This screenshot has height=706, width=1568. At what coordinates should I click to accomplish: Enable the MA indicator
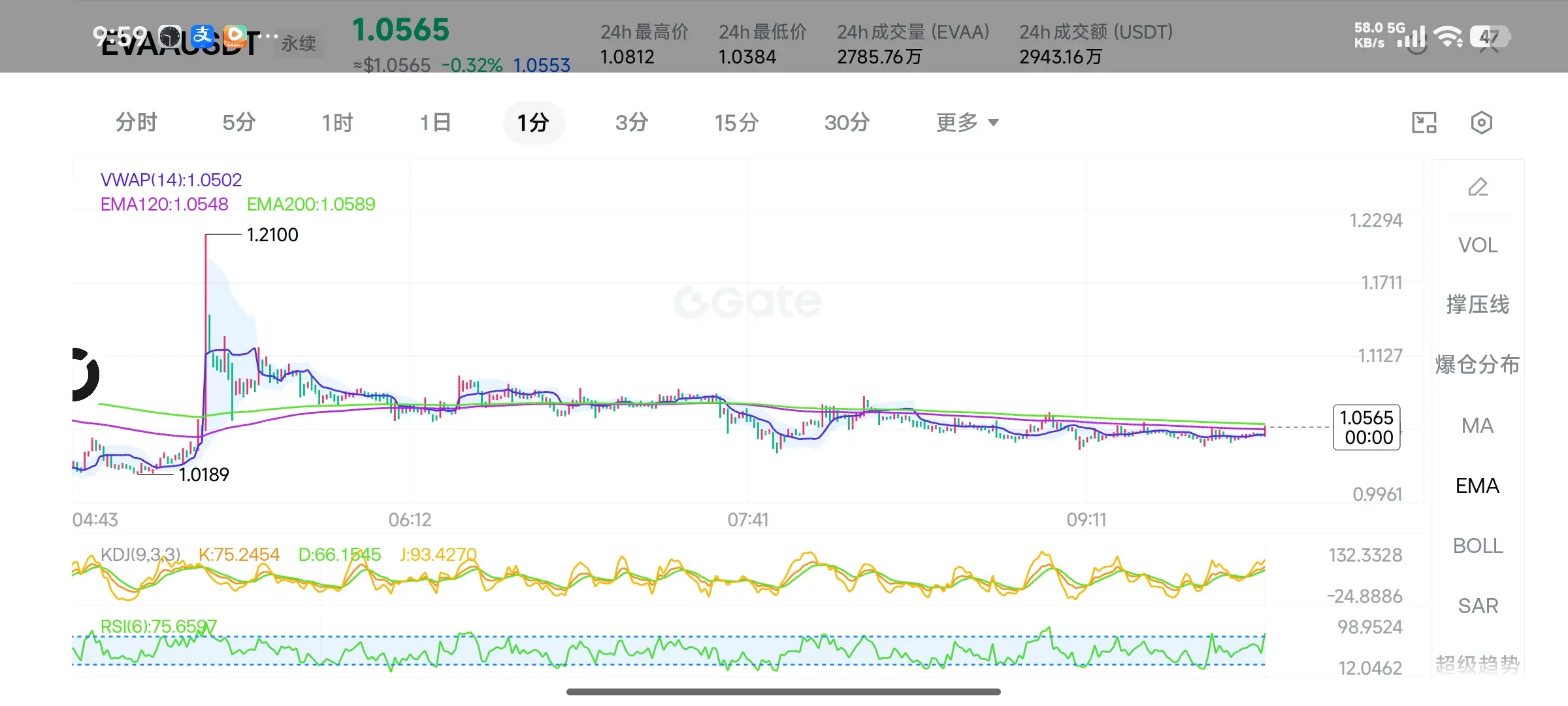(1478, 426)
